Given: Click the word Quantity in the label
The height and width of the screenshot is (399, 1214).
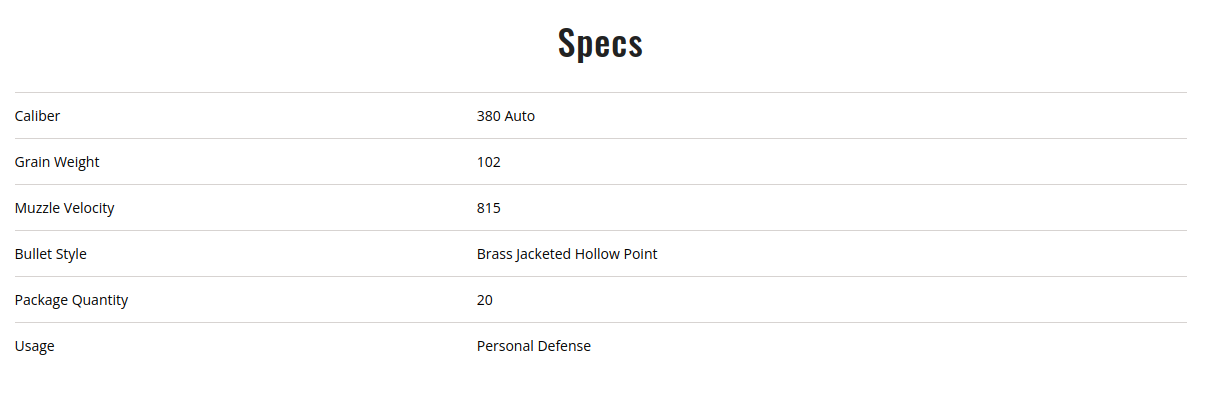Looking at the screenshot, I should tap(100, 300).
